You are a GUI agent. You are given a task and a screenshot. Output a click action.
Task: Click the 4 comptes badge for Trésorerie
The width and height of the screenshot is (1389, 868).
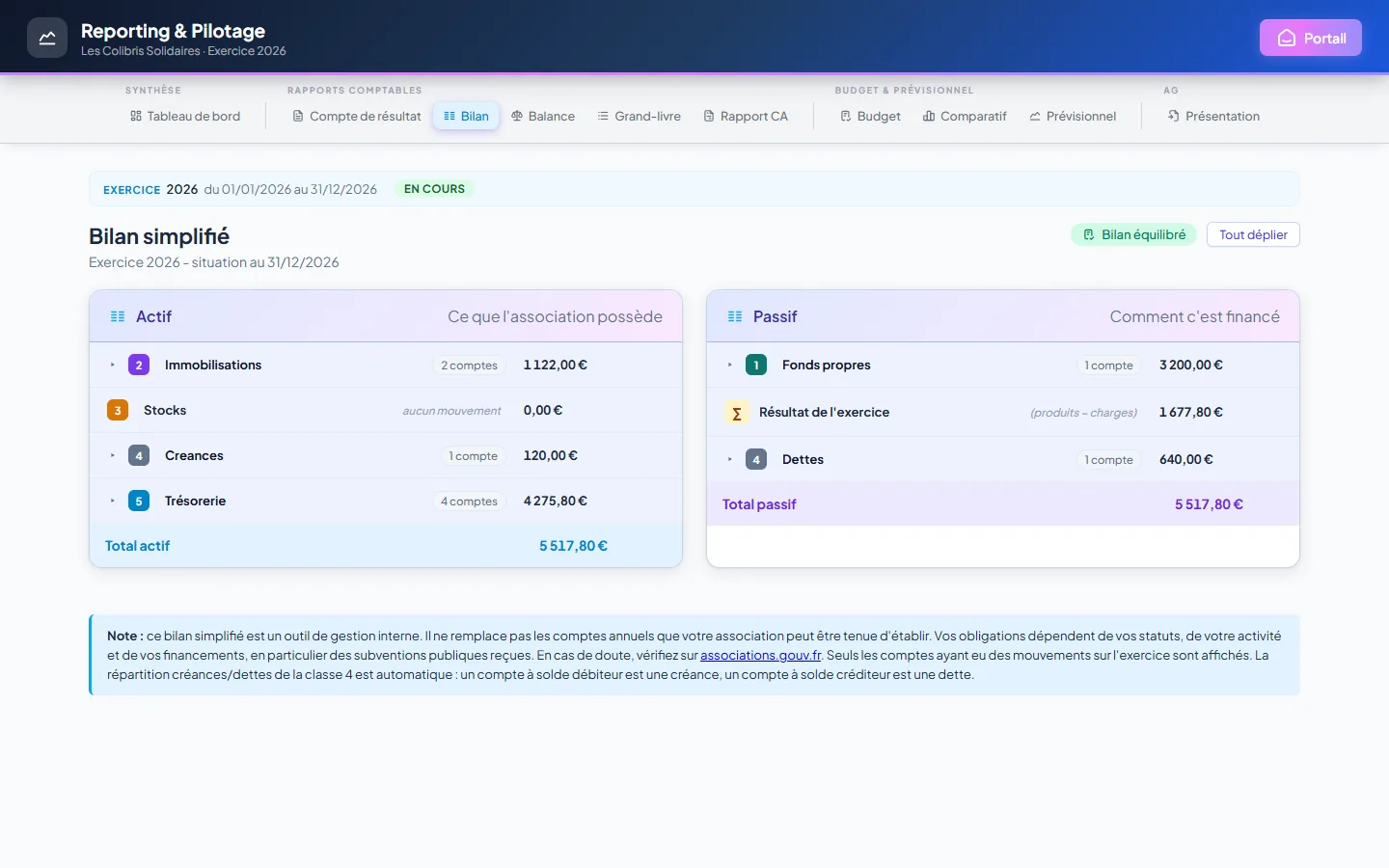tap(469, 502)
